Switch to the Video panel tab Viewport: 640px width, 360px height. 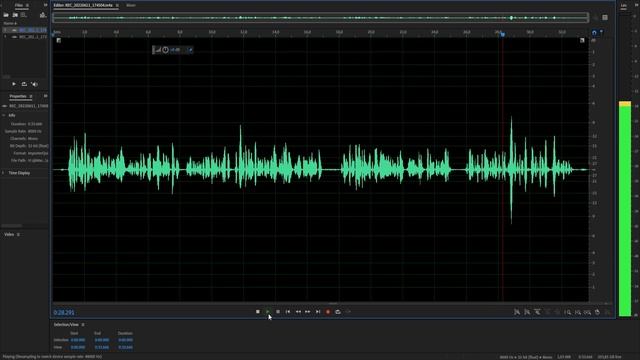pyautogui.click(x=9, y=235)
